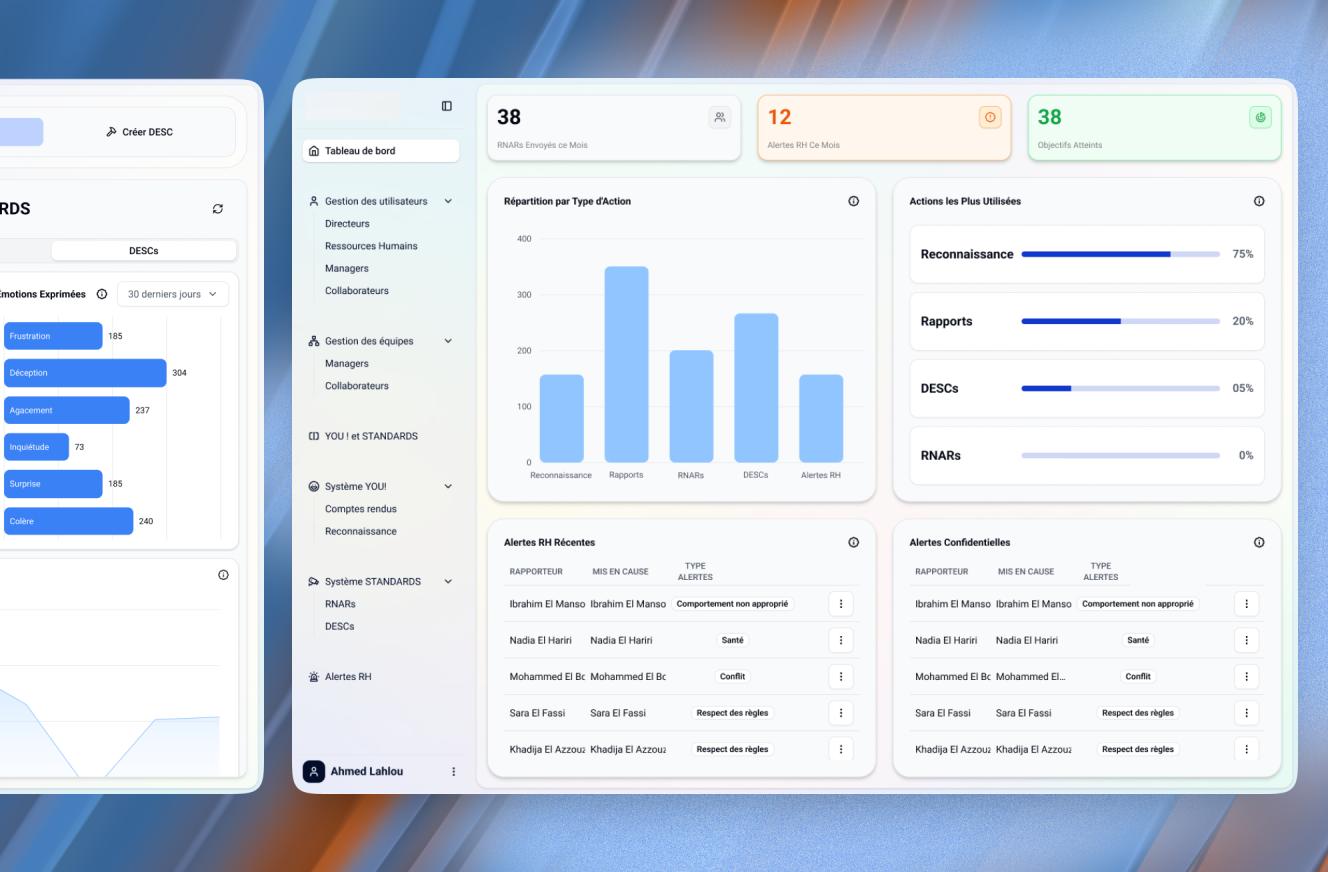This screenshot has height=872, width=1328.
Task: Click Reconnaissance 75% progress bar
Action: [x=1120, y=254]
